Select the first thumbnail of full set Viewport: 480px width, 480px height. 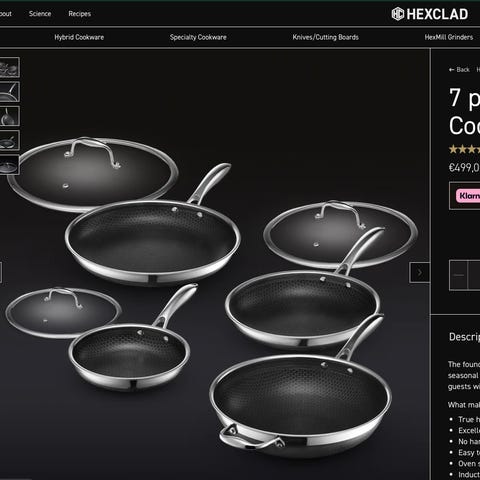9,67
